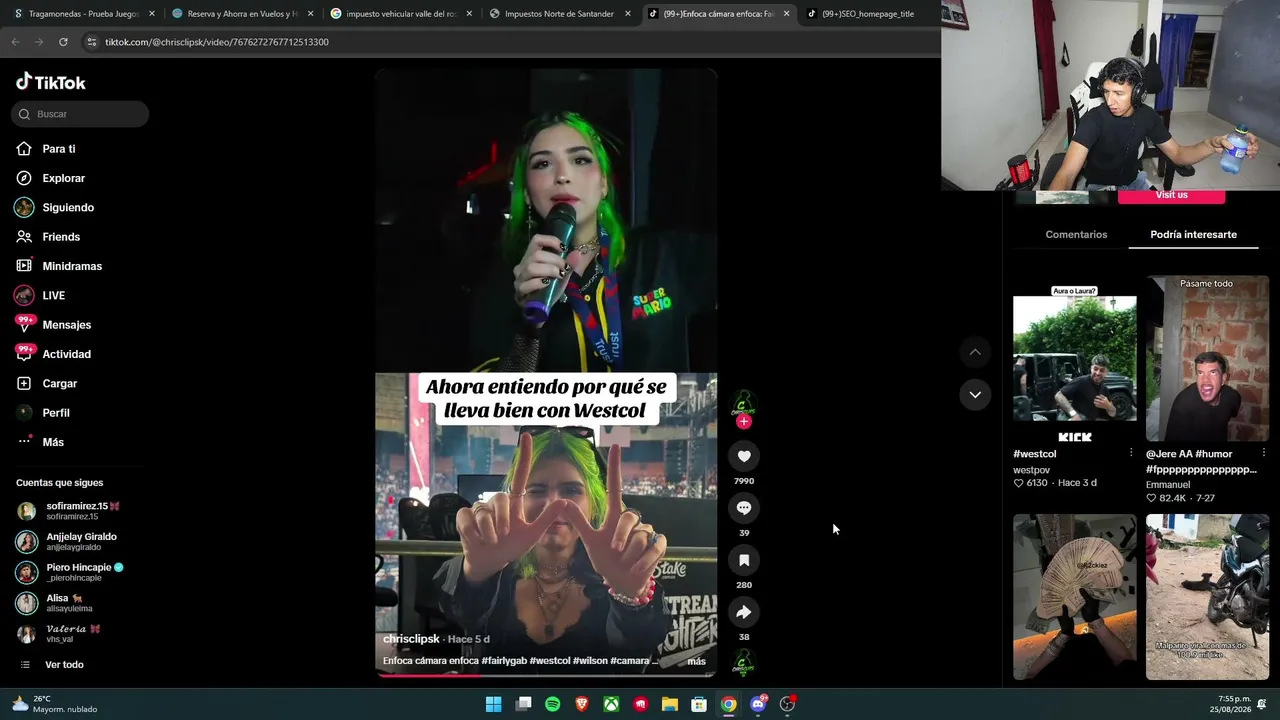Open the Minidramas section icon
Viewport: 1280px width, 720px height.
pyautogui.click(x=24, y=266)
